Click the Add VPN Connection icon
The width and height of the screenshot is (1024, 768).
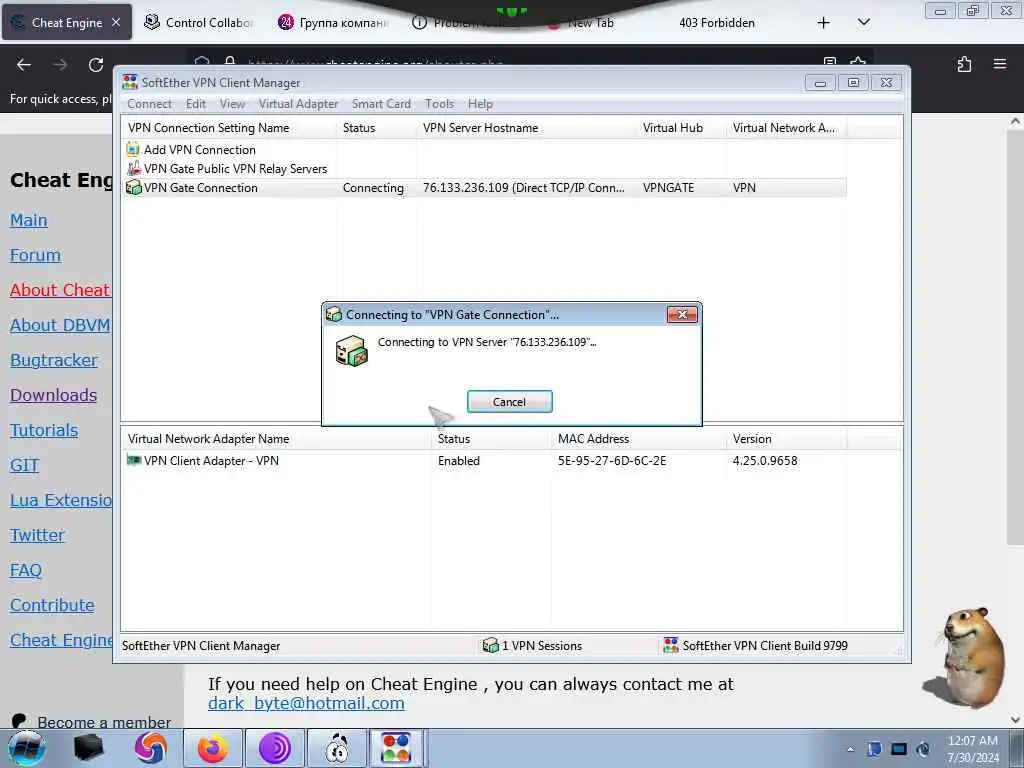[x=133, y=149]
